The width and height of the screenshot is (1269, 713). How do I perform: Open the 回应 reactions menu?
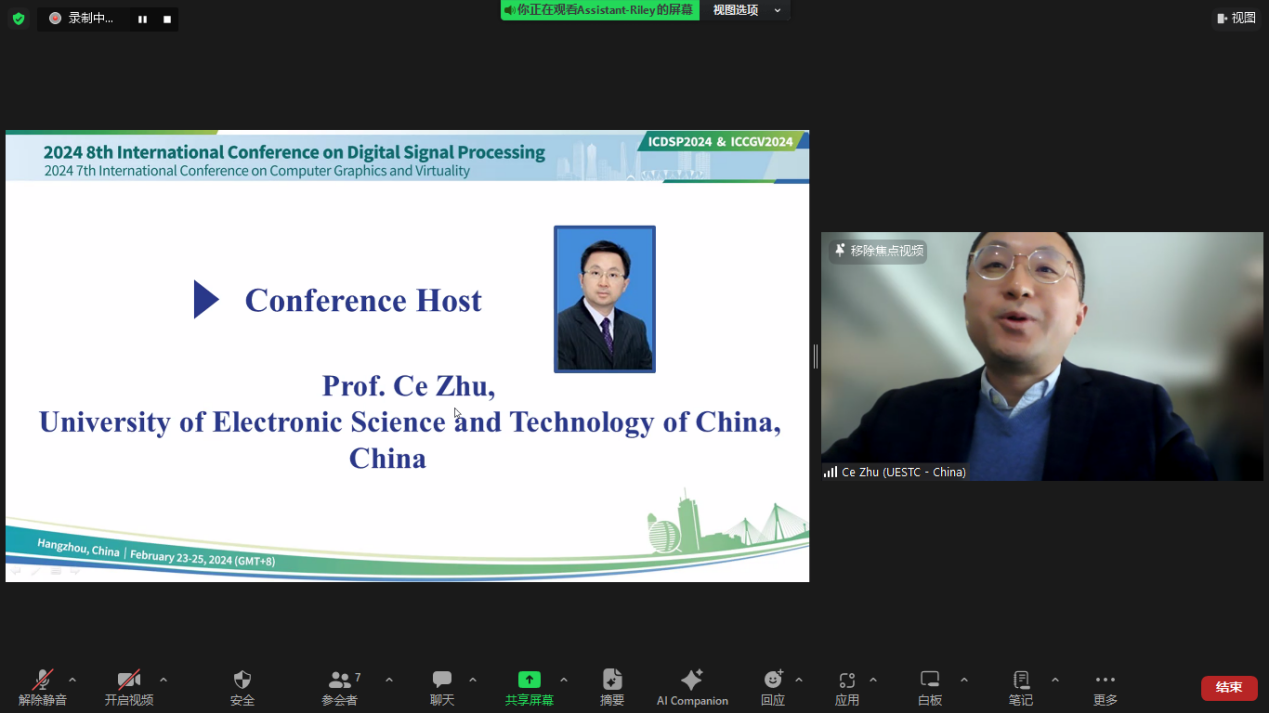[772, 688]
